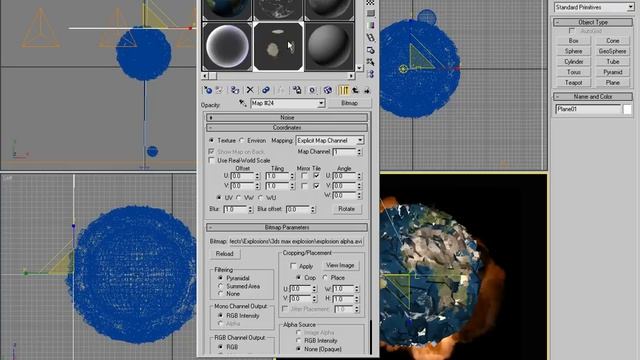Open the Mapping Explicit Map Channel dropdown
640x360 pixels.
[360, 140]
